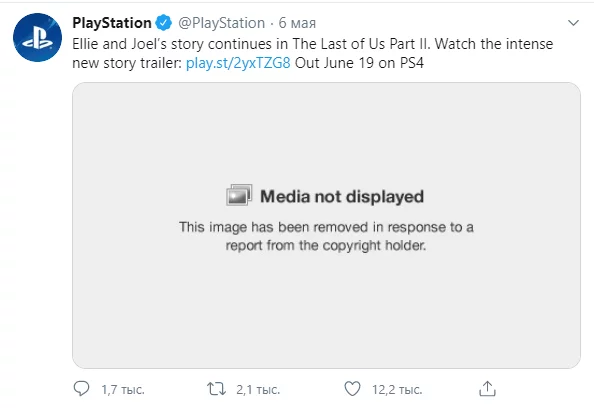This screenshot has width=594, height=408.
Task: Click the blue verified badge
Action: (x=164, y=23)
